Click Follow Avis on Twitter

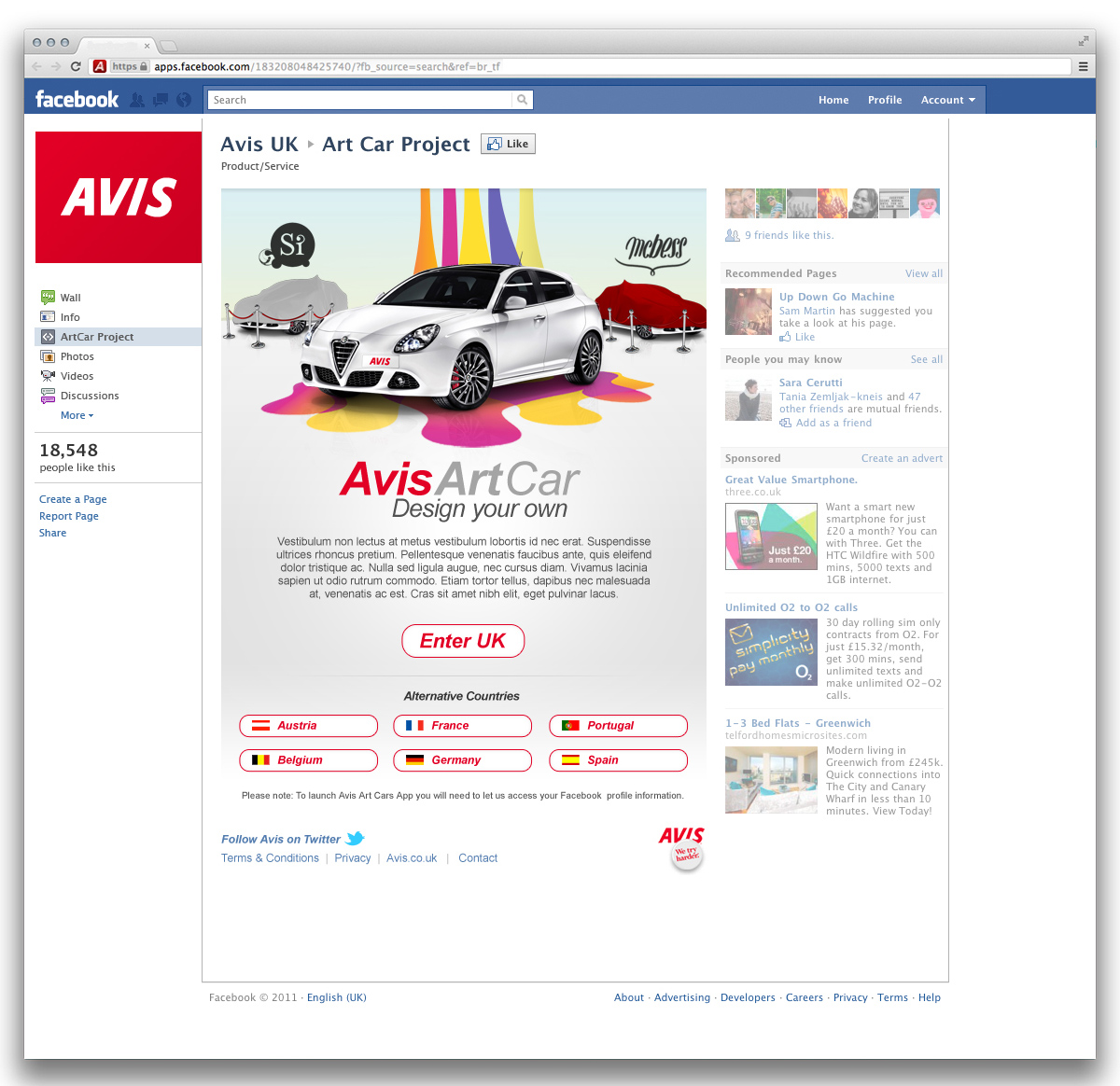point(281,839)
